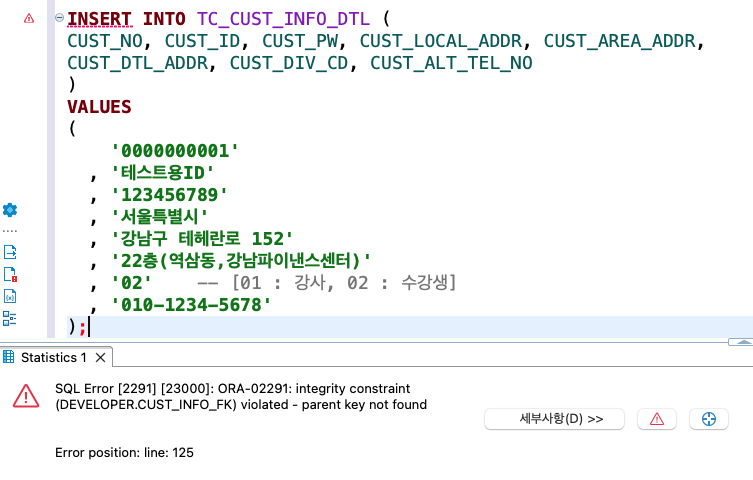Viewport: 753px width, 480px height.
Task: Click the column name CUST_AREA_ADDR
Action: tap(620, 41)
